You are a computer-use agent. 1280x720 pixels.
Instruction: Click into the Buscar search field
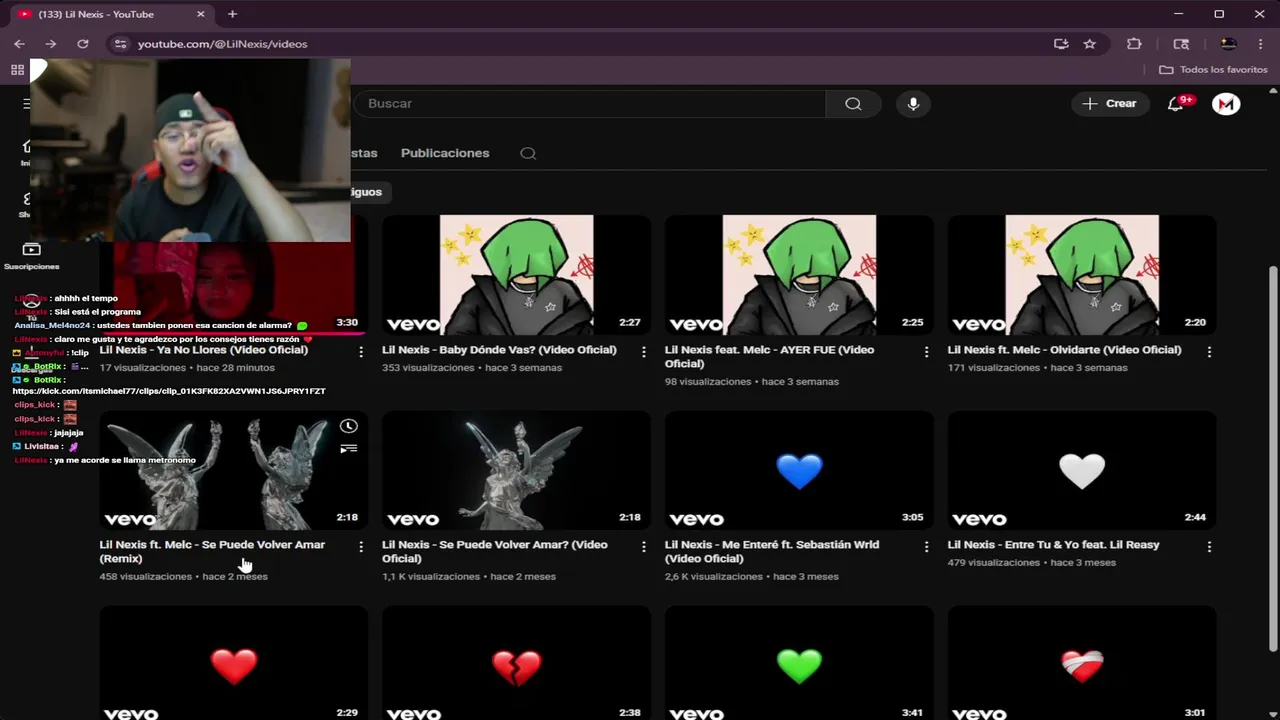pos(590,104)
